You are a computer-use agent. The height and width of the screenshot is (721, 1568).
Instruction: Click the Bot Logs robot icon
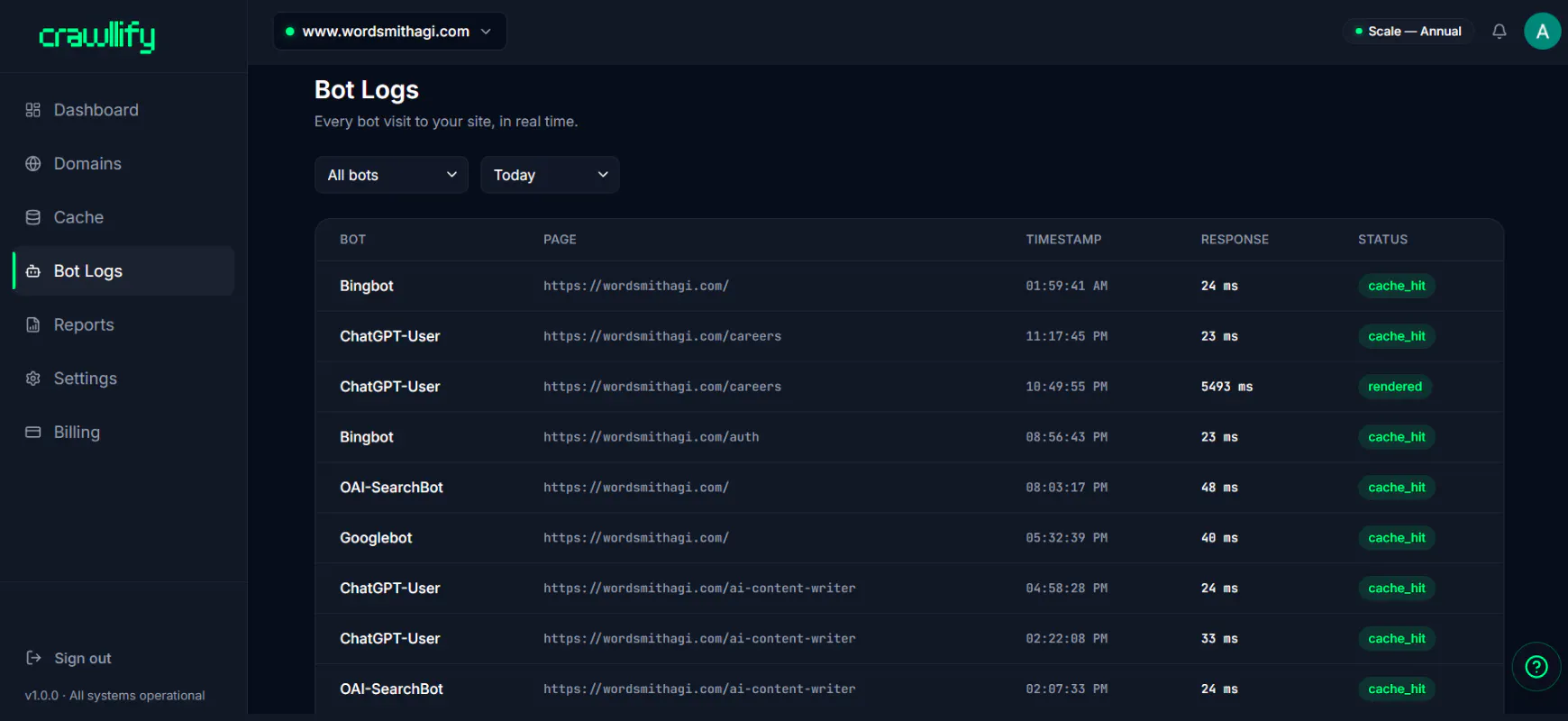(x=33, y=271)
